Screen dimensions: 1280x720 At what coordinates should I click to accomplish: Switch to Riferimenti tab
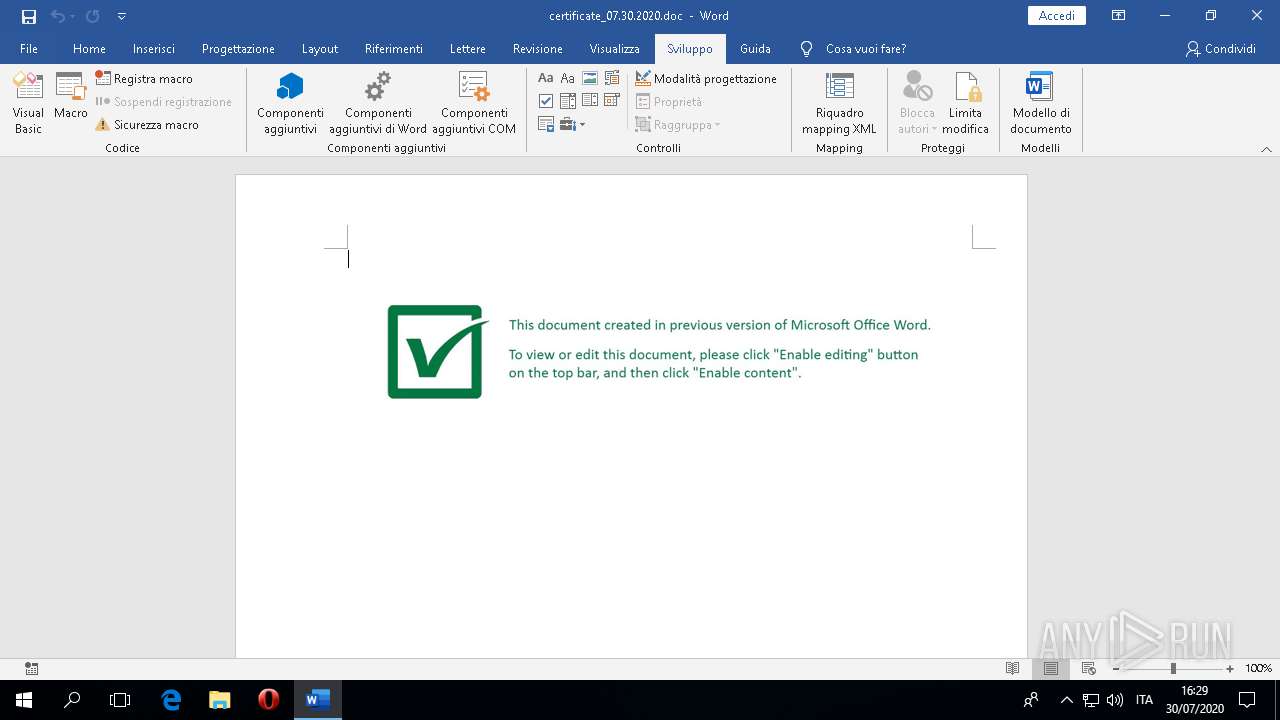394,49
